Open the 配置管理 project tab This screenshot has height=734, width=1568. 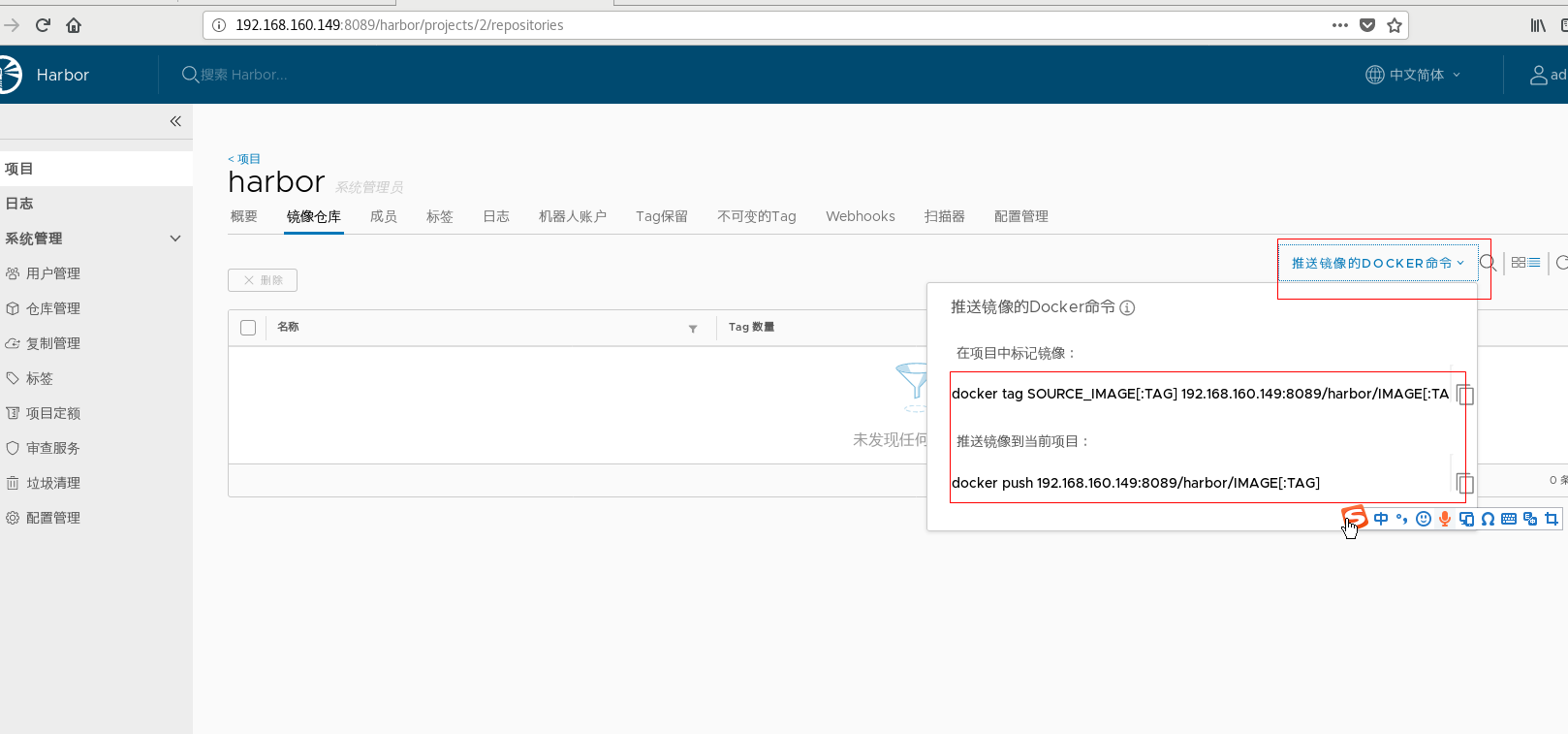(x=1021, y=216)
